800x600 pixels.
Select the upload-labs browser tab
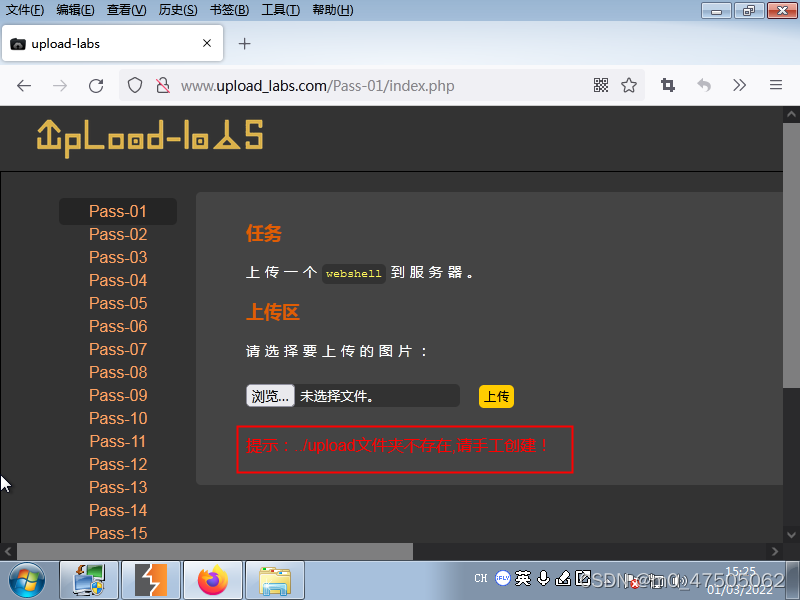[x=110, y=43]
